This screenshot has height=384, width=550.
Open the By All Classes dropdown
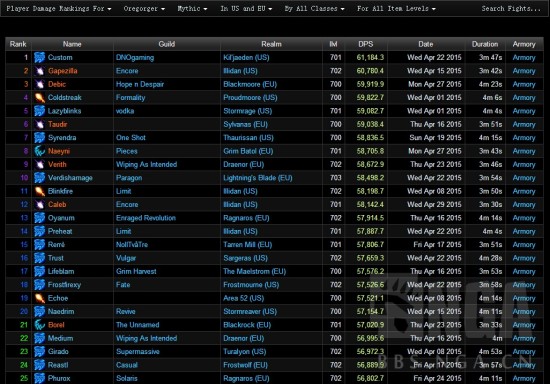[x=314, y=8]
